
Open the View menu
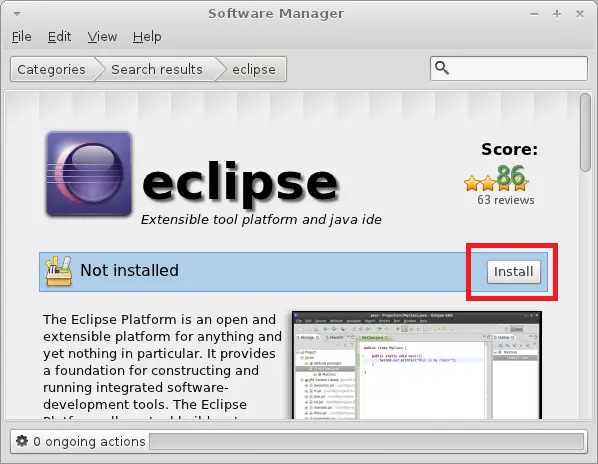102,37
